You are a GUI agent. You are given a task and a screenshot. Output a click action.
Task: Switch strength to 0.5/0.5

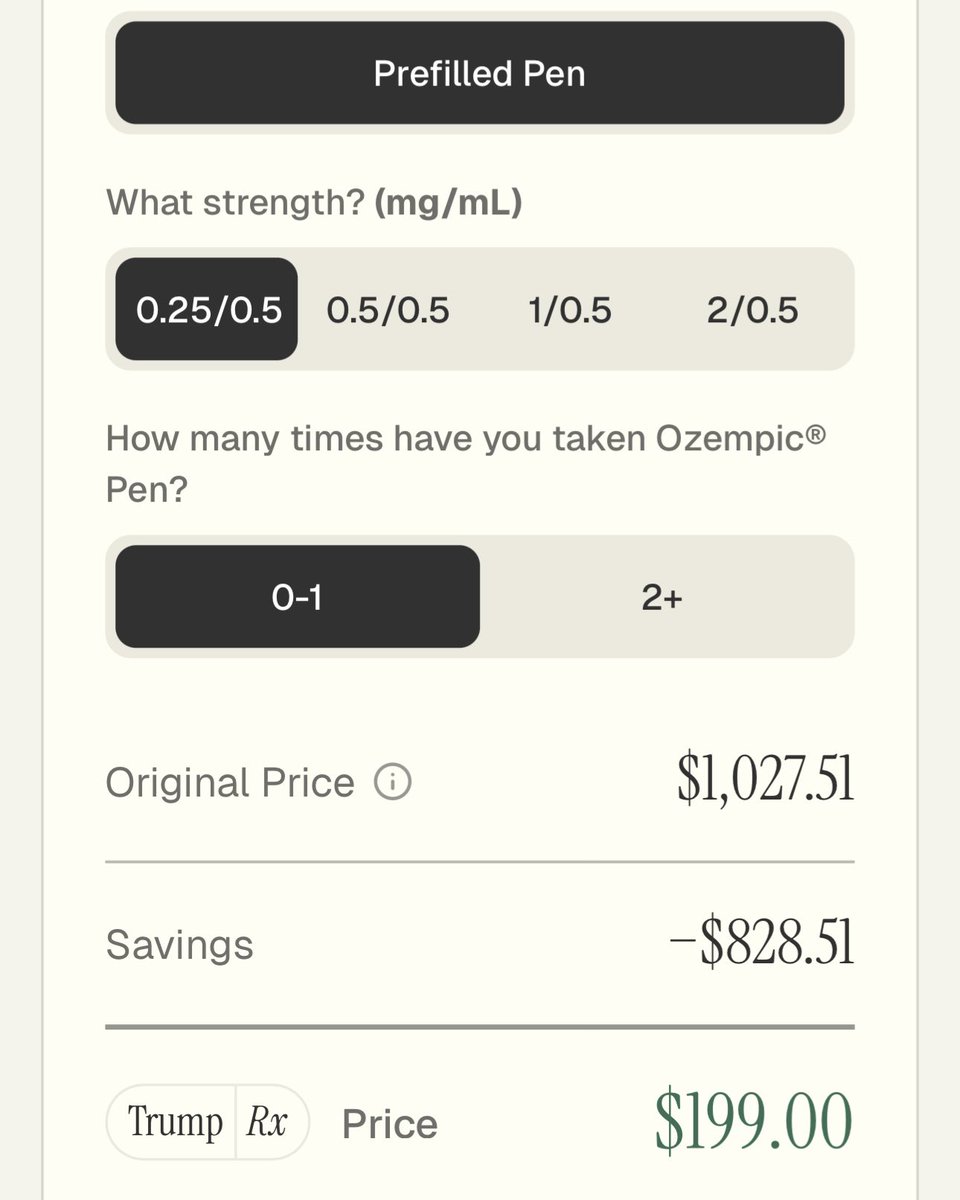[x=389, y=309]
